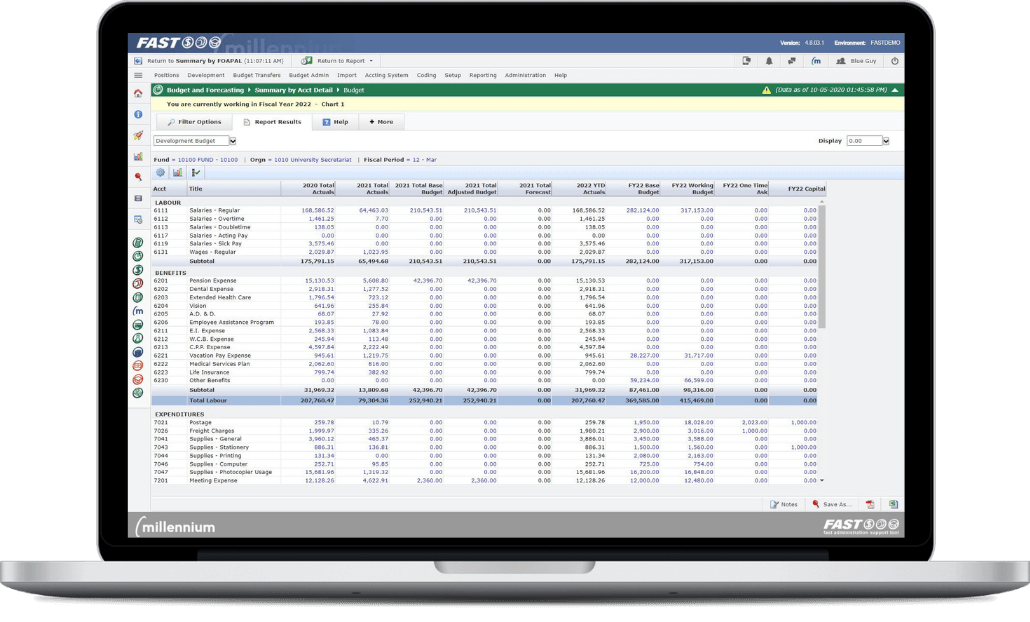Click the Notes button

click(784, 504)
